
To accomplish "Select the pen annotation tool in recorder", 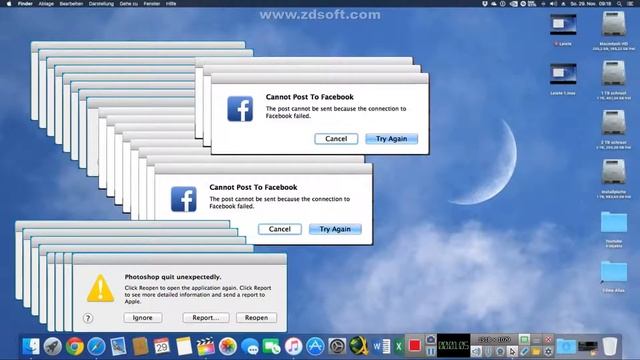I will 524,351.
